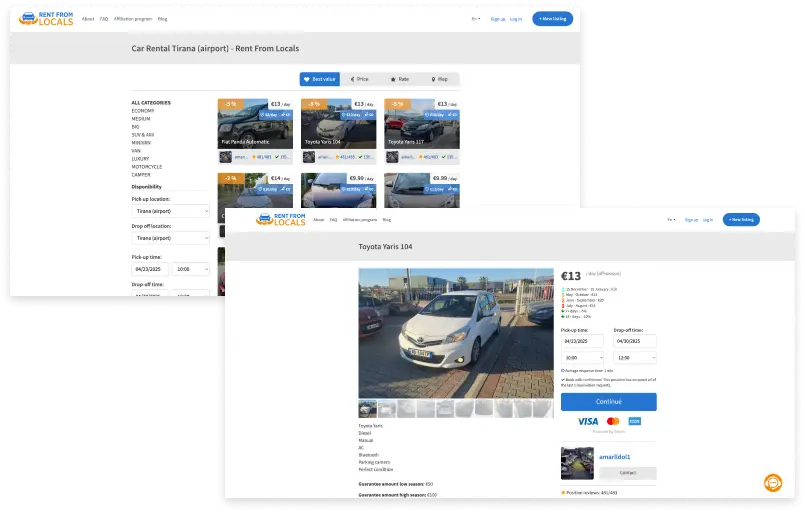Open the Toyota Yaris 104 car card
This screenshot has height=512, width=805.
[338, 124]
